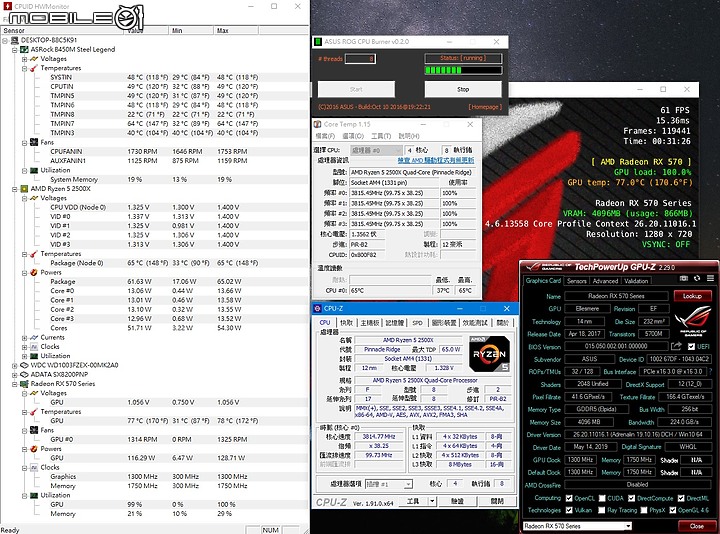Toggle the PhysX checkbox
Viewport: 720px width, 534px height.
pyautogui.click(x=644, y=510)
